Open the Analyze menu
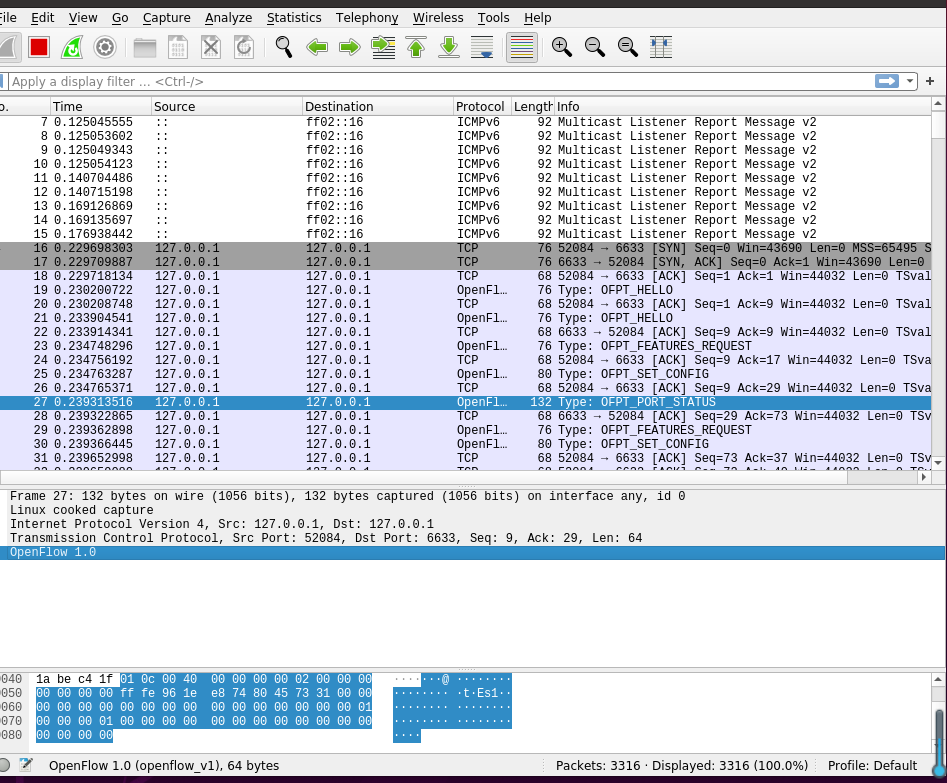This screenshot has width=947, height=783. tap(228, 18)
